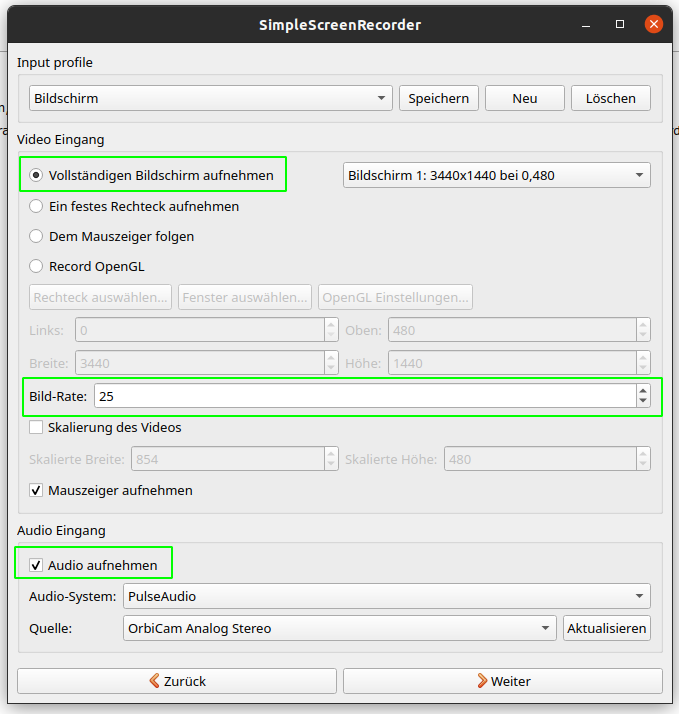This screenshot has height=714, width=679.
Task: Click 'Löschen' to delete the profile
Action: tap(611, 98)
